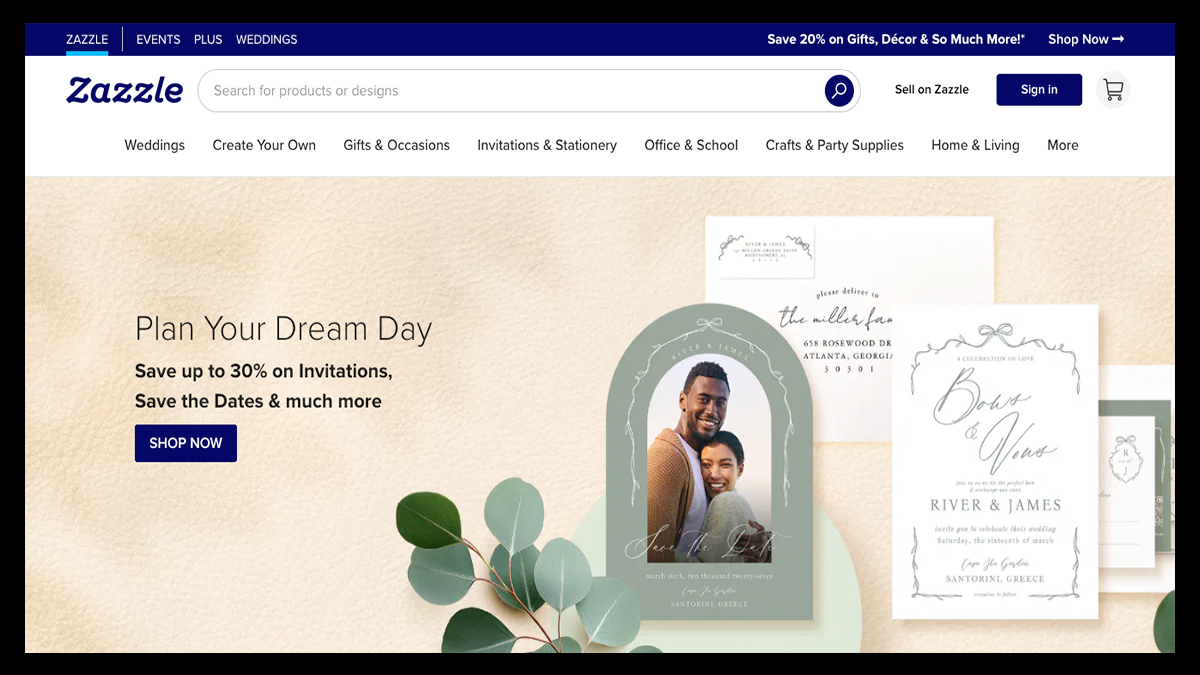Screen dimensions: 1200x675
Task: Click the Shop Now arrow in banner
Action: [1085, 39]
